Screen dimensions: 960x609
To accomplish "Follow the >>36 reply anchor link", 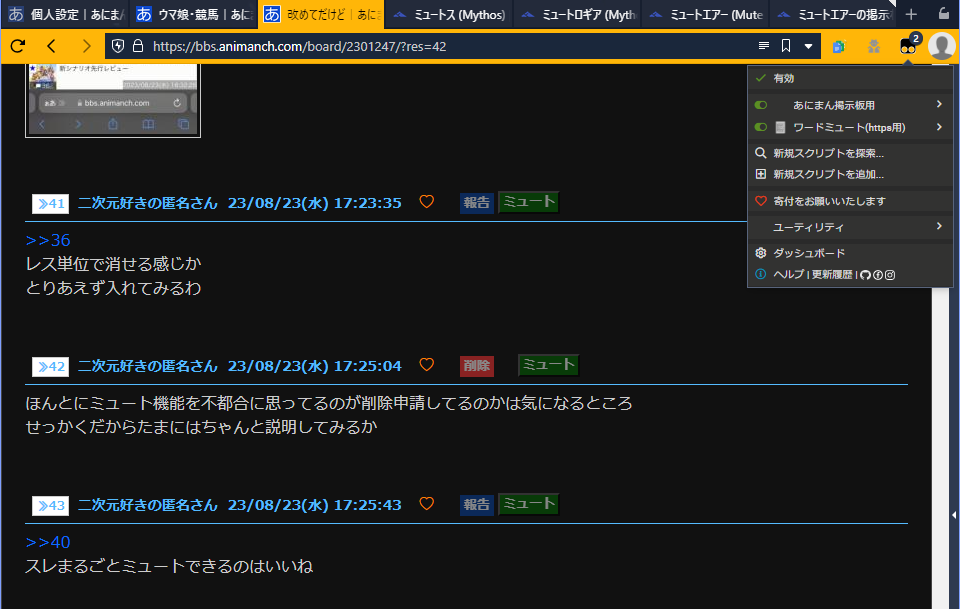I will 48,240.
